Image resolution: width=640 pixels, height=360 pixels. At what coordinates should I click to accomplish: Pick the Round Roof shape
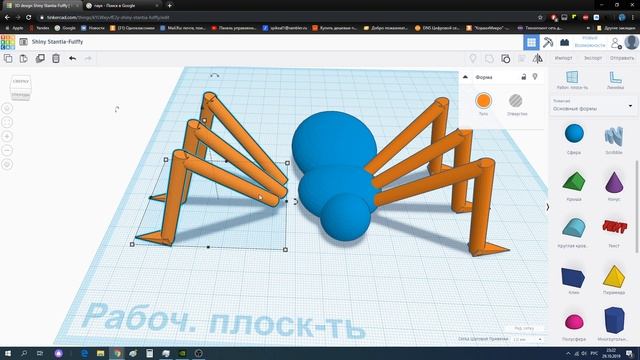click(573, 227)
